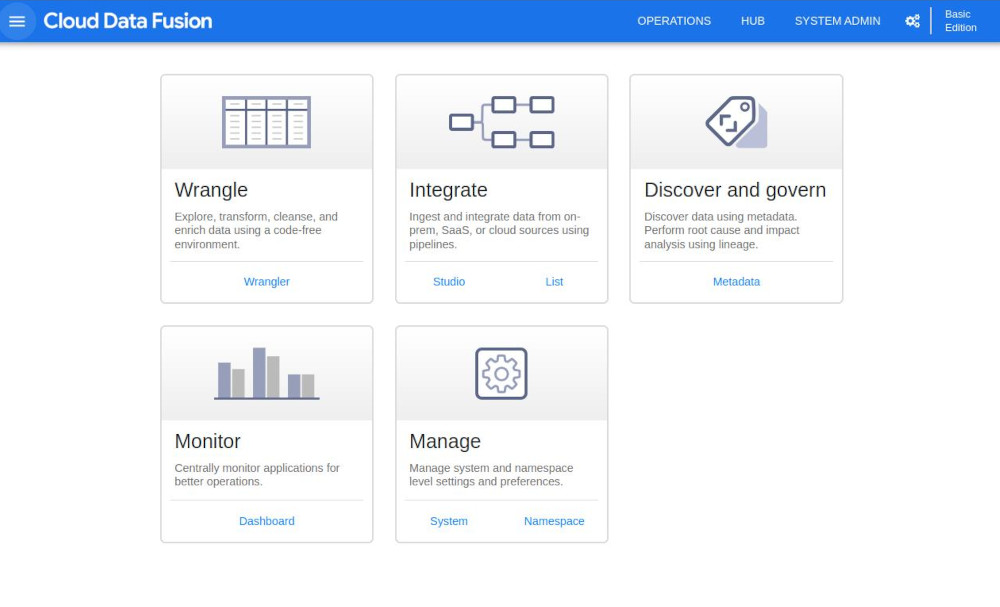1000x607 pixels.
Task: Open pipeline Studio link
Action: 449,282
